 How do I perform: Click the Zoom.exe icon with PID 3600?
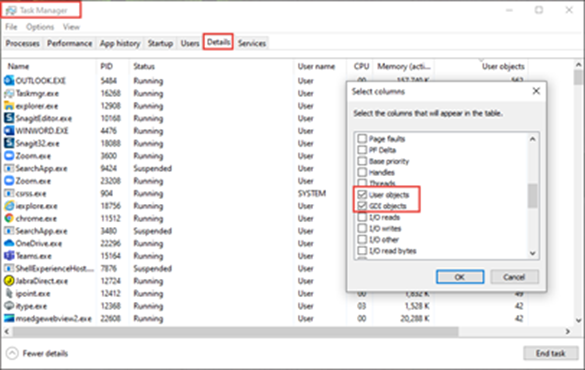pos(9,156)
